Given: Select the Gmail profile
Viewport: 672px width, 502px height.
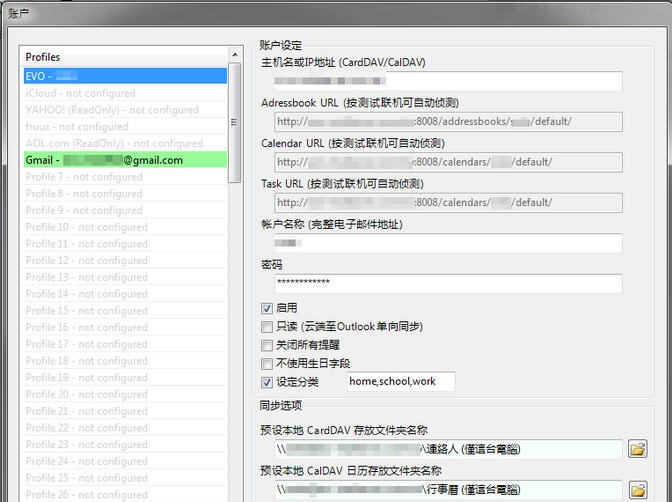Looking at the screenshot, I should 125,160.
